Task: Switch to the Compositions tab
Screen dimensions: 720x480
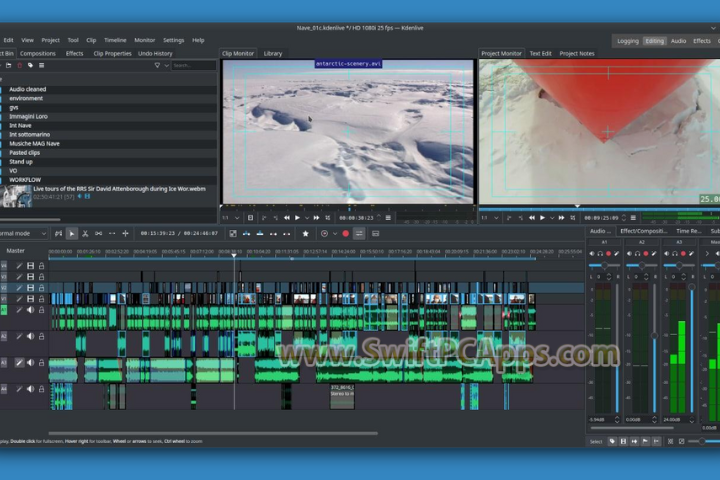Action: (38, 54)
